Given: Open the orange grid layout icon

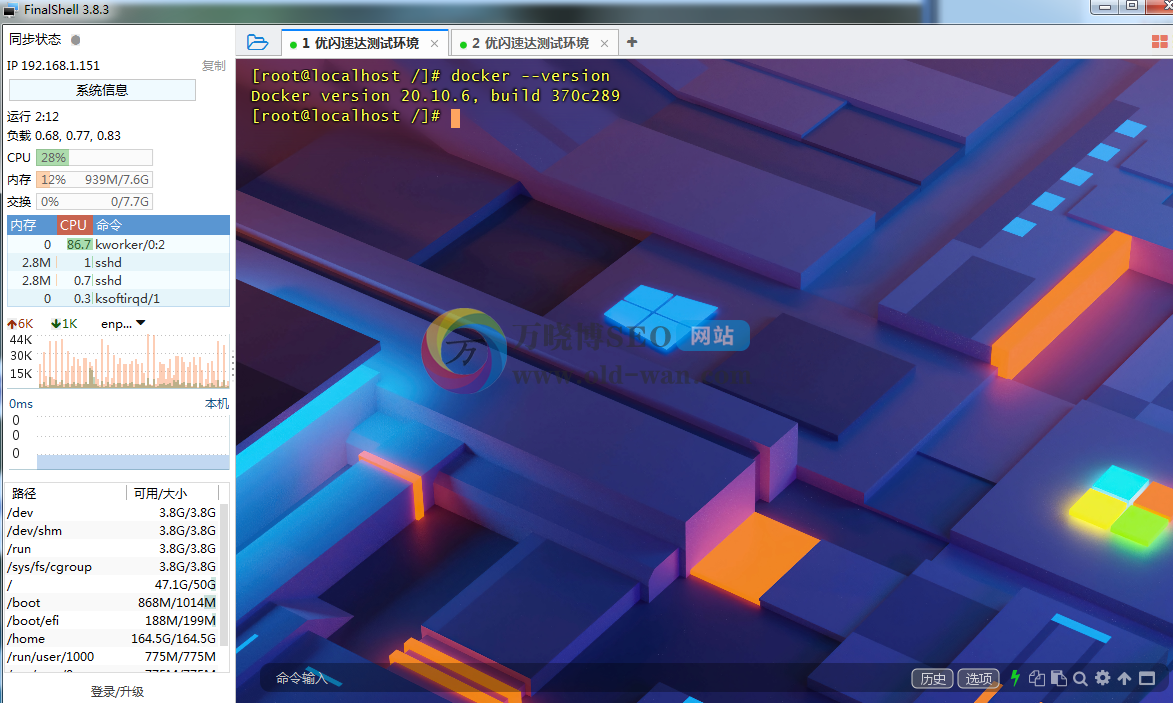Looking at the screenshot, I should [1160, 42].
